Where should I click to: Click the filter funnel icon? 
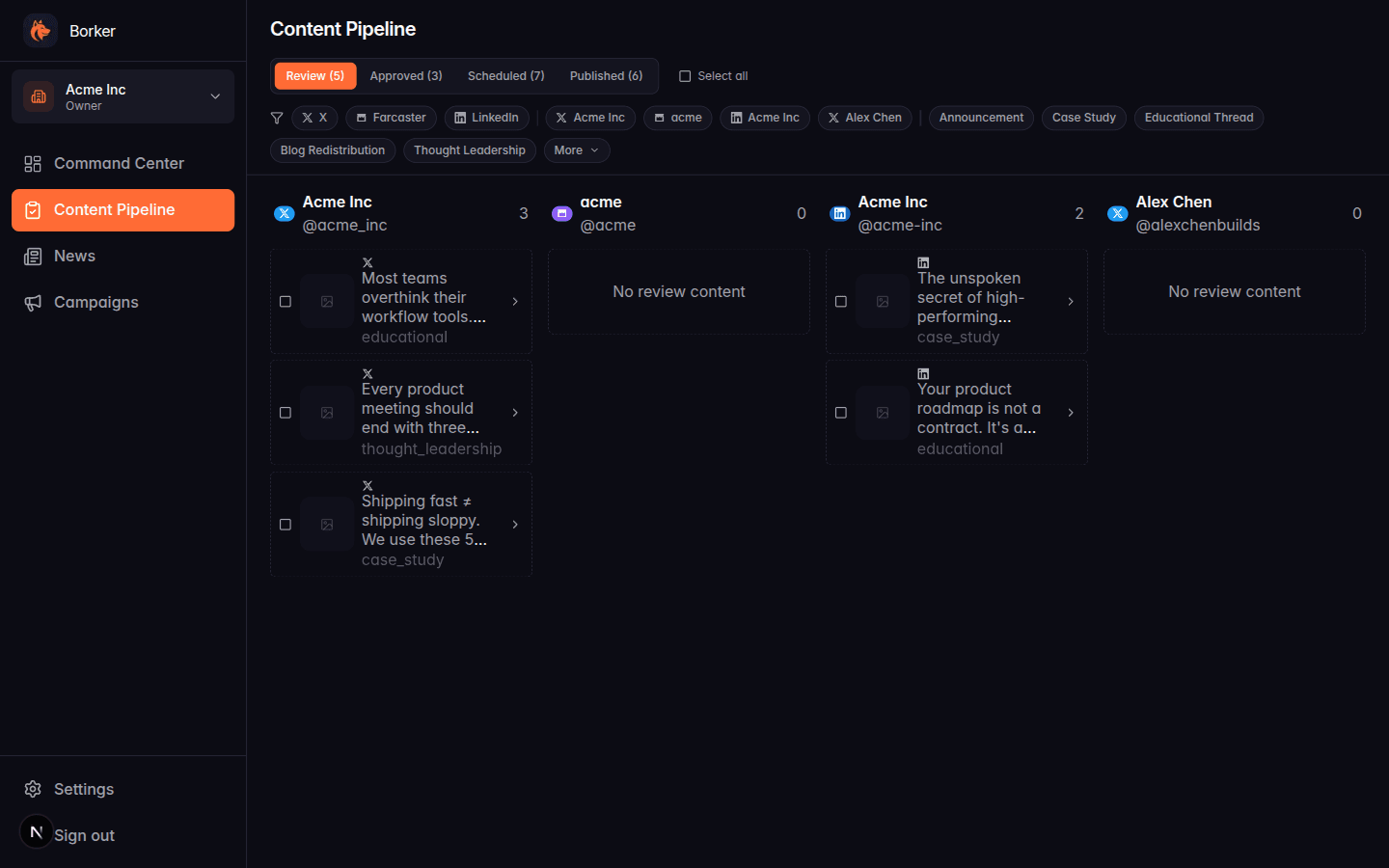[277, 118]
